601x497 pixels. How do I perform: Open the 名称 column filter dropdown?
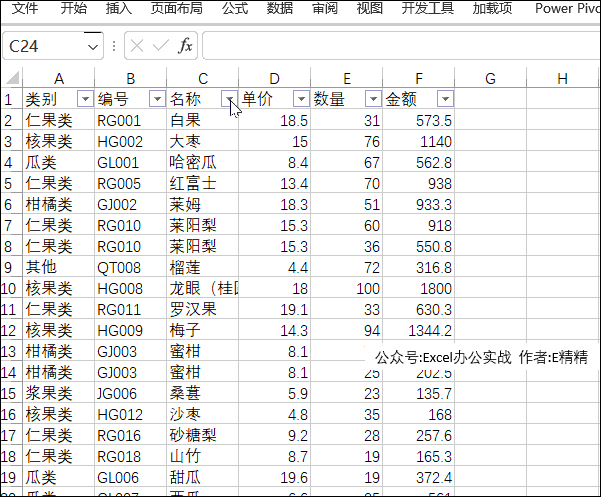tap(229, 99)
